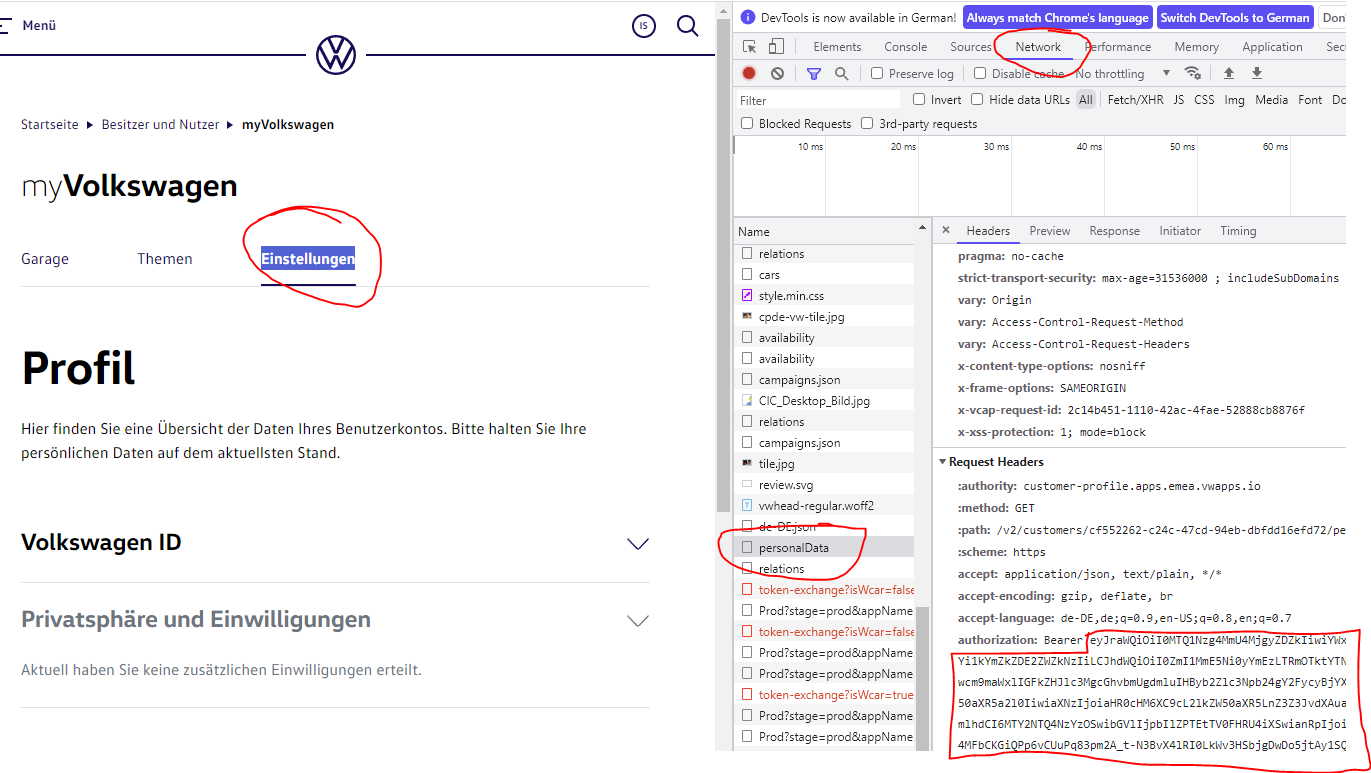This screenshot has height=773, width=1371.
Task: Click the Volkswagen logo
Action: [x=336, y=55]
